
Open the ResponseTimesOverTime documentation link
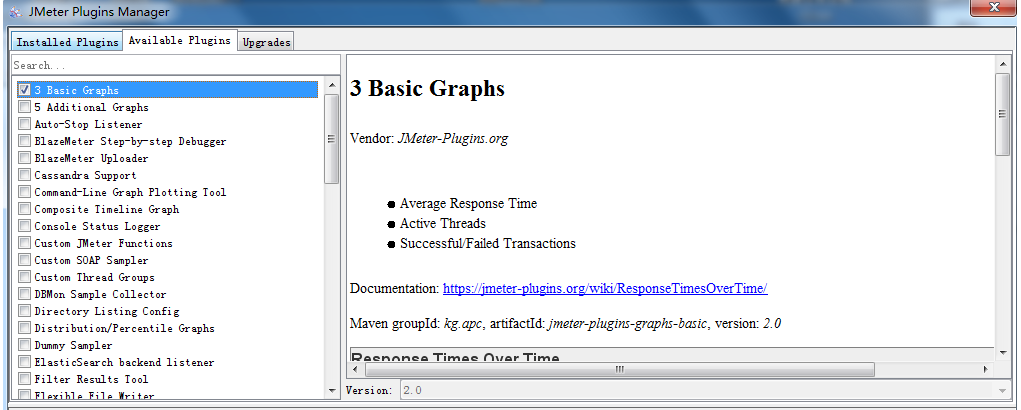coord(605,288)
